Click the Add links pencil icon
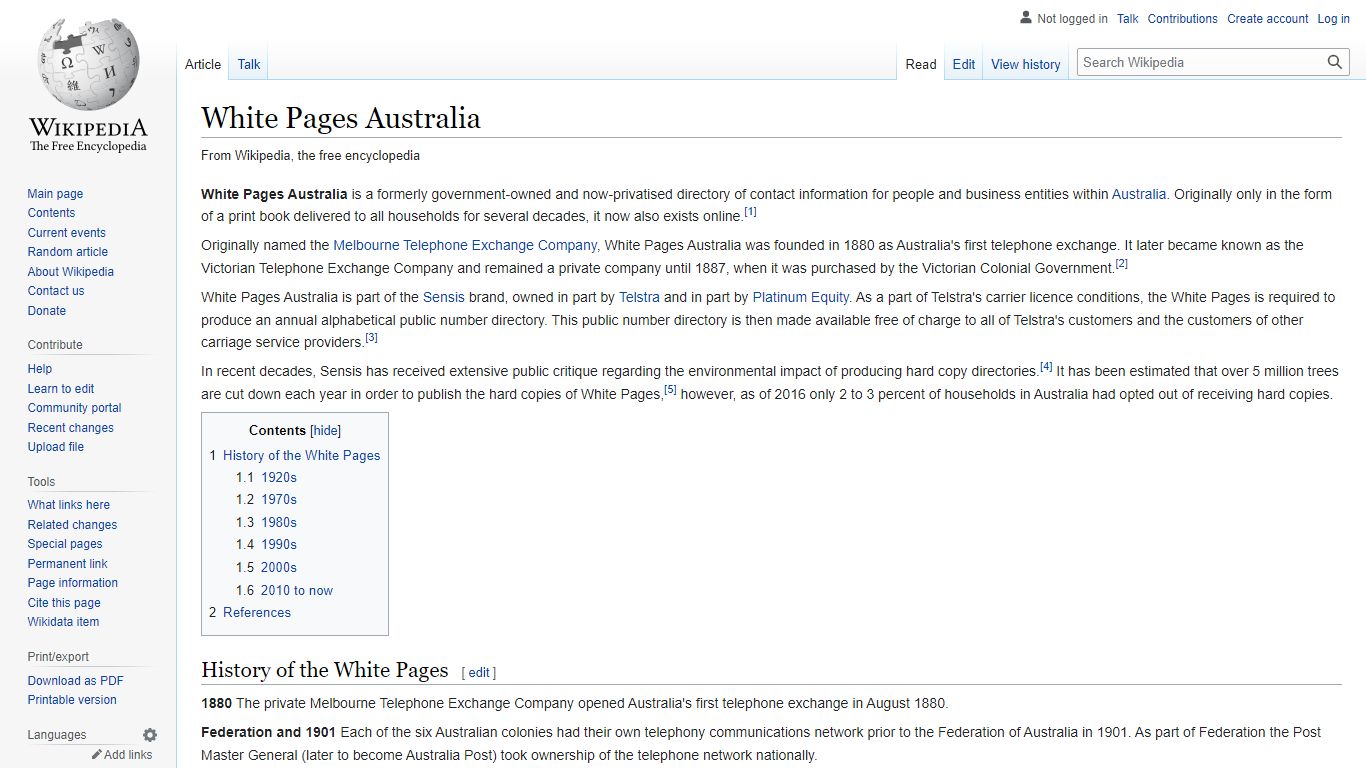Screen dimensions: 1366x768 click(97, 755)
